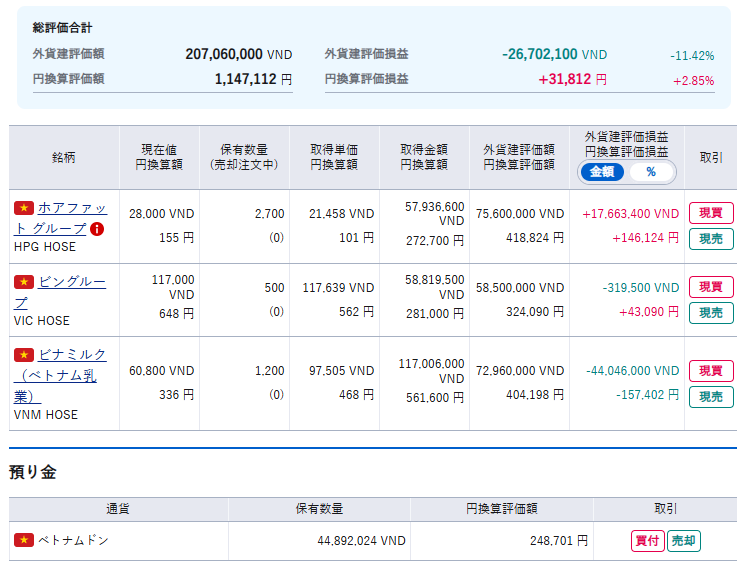Screen dimensions: 737x565
Task: Select the -26,702,100 VND loss figure
Action: pyautogui.click(x=555, y=55)
